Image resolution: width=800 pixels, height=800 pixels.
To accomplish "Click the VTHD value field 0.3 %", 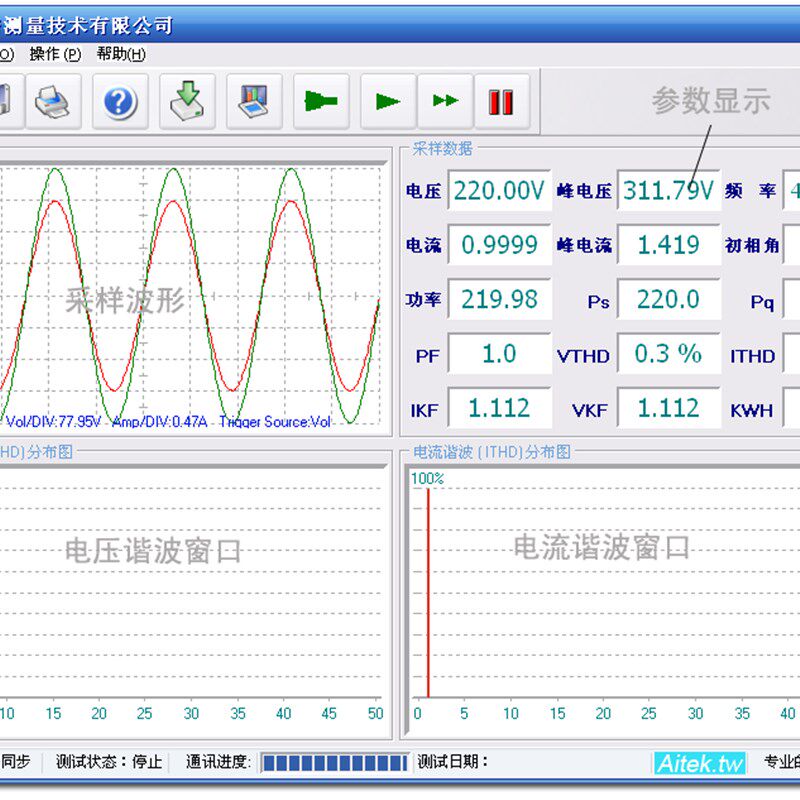I will (x=669, y=354).
